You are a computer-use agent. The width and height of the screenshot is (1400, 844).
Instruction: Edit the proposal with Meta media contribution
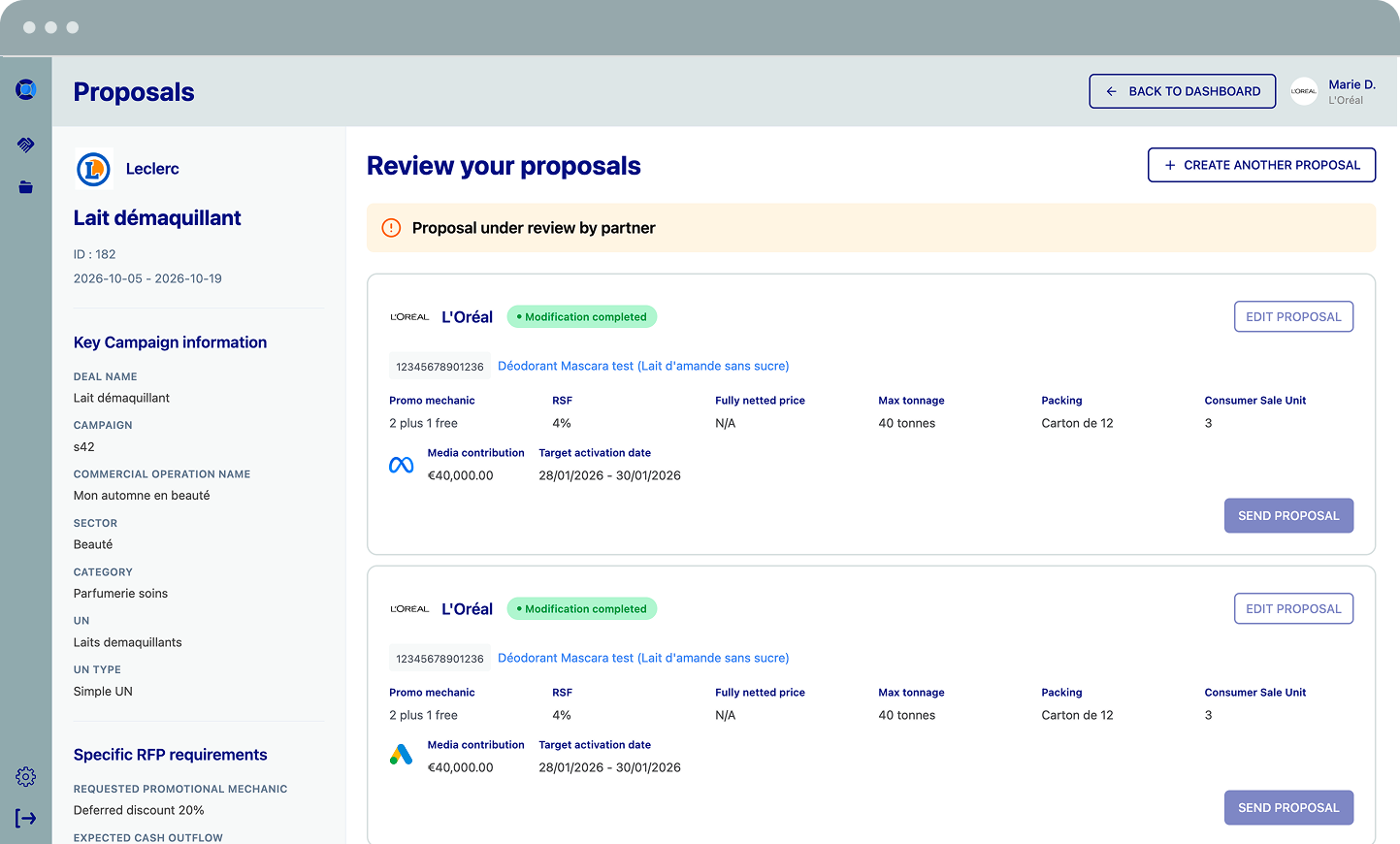pyautogui.click(x=1293, y=317)
